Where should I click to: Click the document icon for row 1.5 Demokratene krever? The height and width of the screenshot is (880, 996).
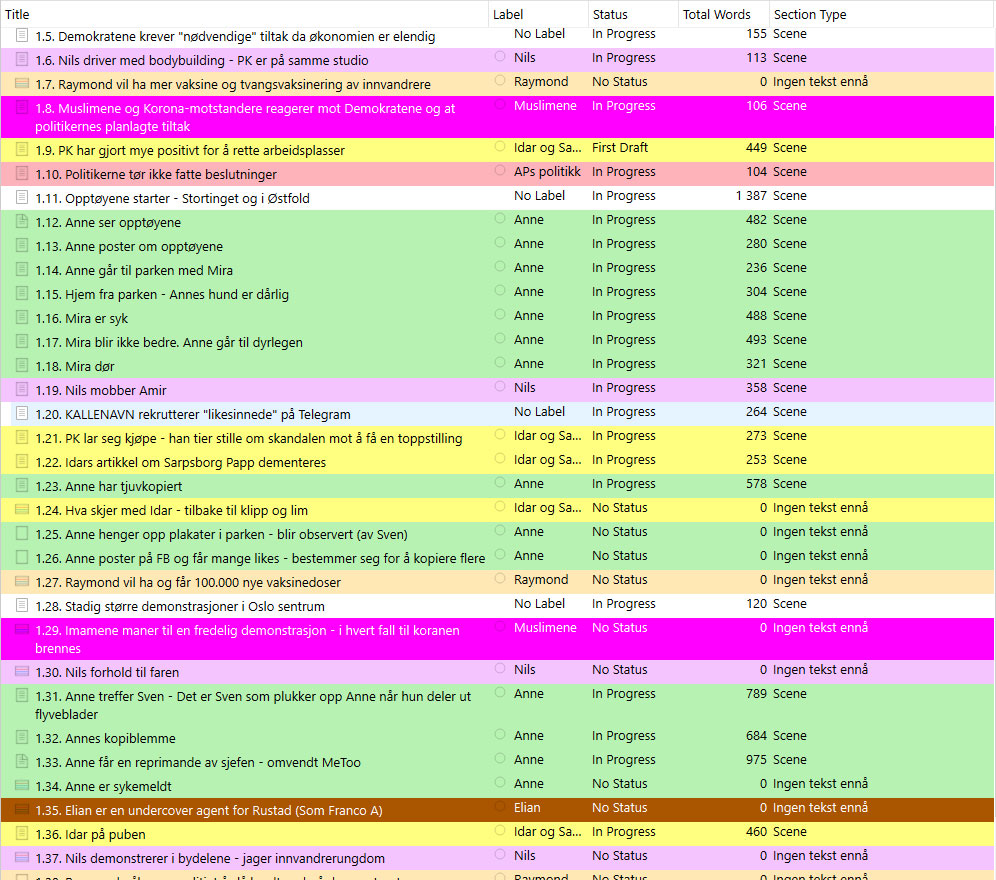click(22, 35)
